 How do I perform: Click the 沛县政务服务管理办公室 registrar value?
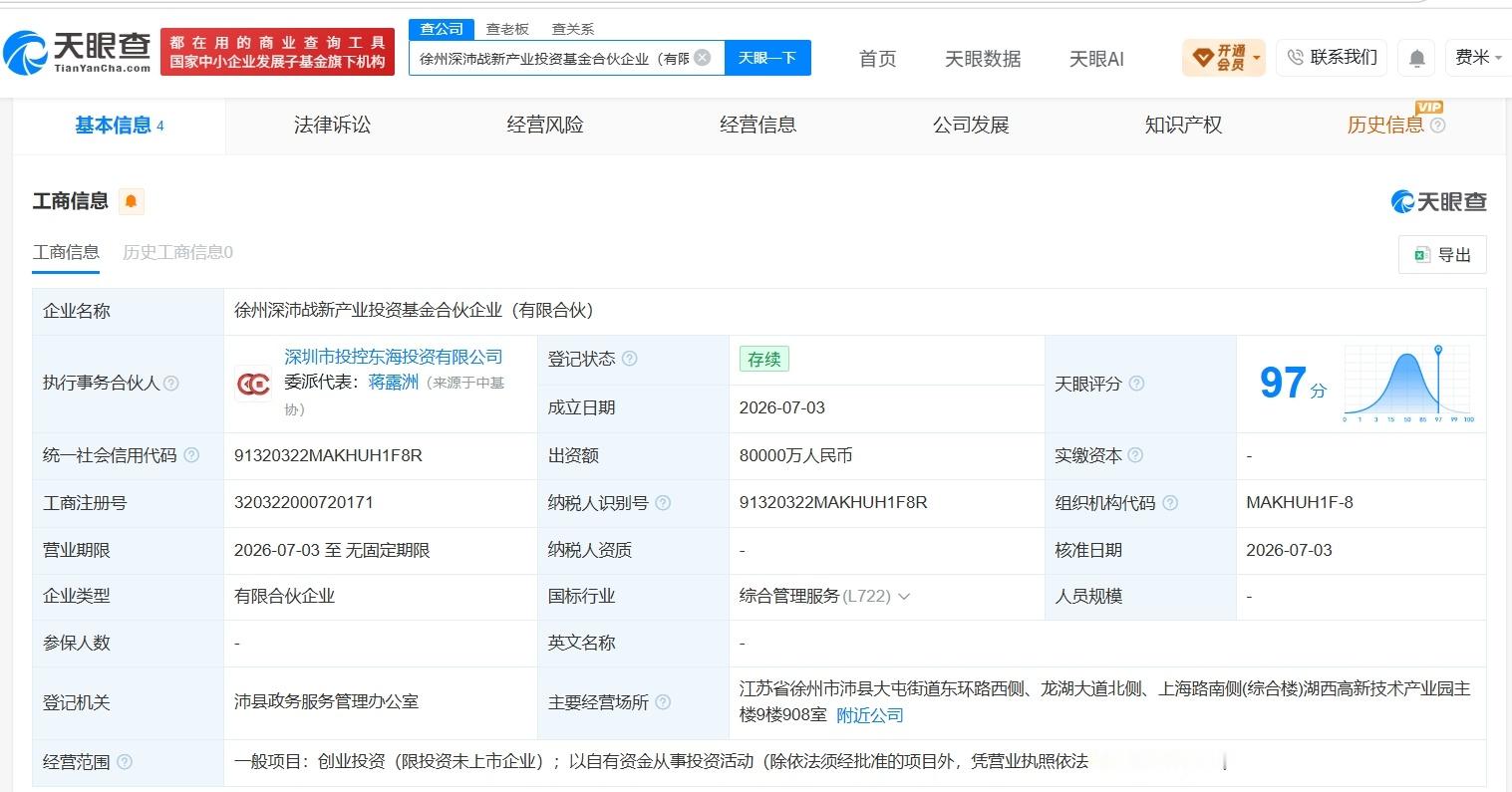pyautogui.click(x=326, y=702)
